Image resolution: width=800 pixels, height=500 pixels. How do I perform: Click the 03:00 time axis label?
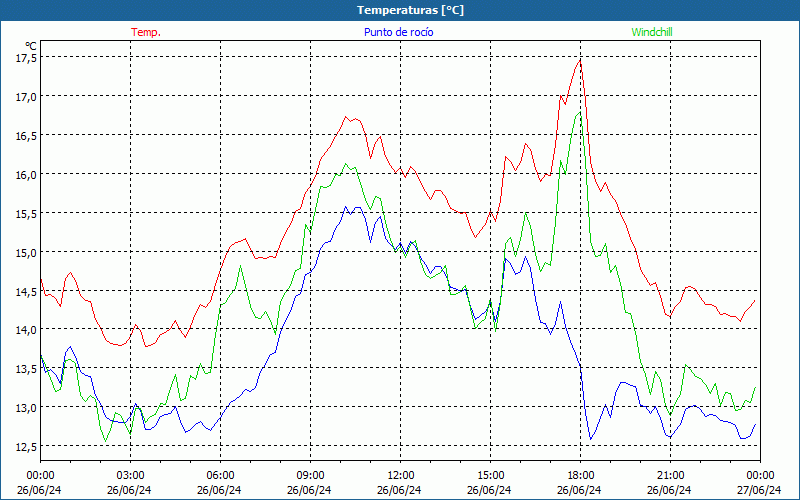[x=130, y=476]
